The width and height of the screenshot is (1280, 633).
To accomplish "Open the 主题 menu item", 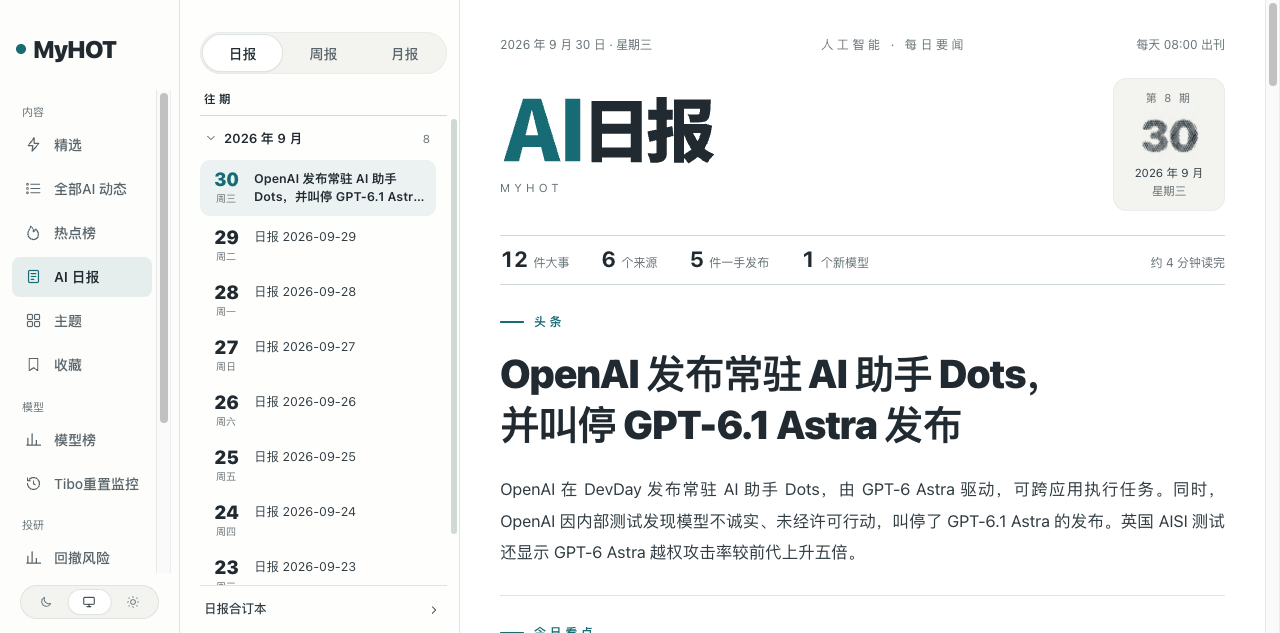I will pos(82,321).
